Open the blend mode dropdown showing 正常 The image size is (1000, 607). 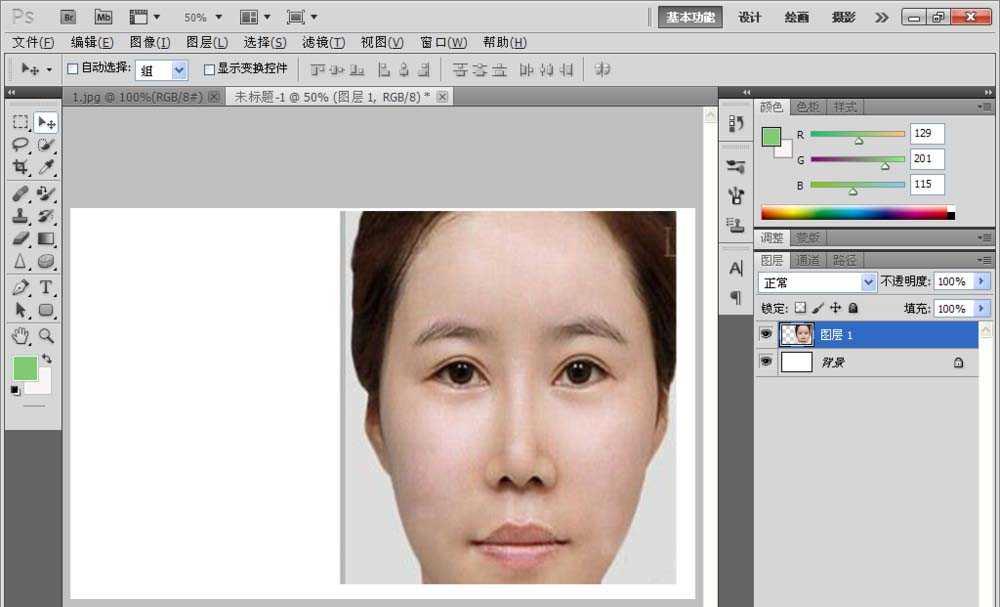(x=815, y=282)
